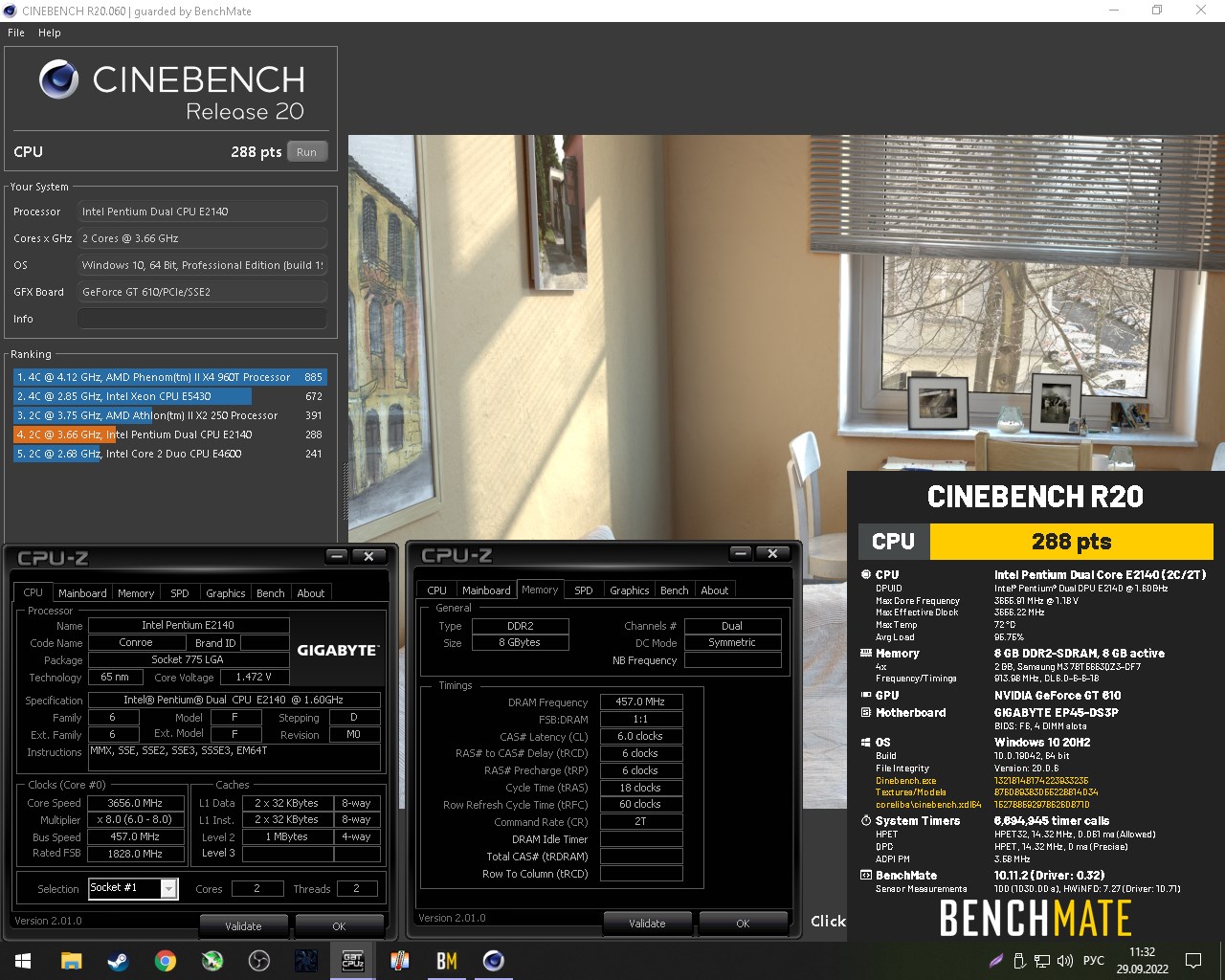Viewport: 1225px width, 980px height.
Task: Open the volume control tray icon
Action: coord(1065,961)
